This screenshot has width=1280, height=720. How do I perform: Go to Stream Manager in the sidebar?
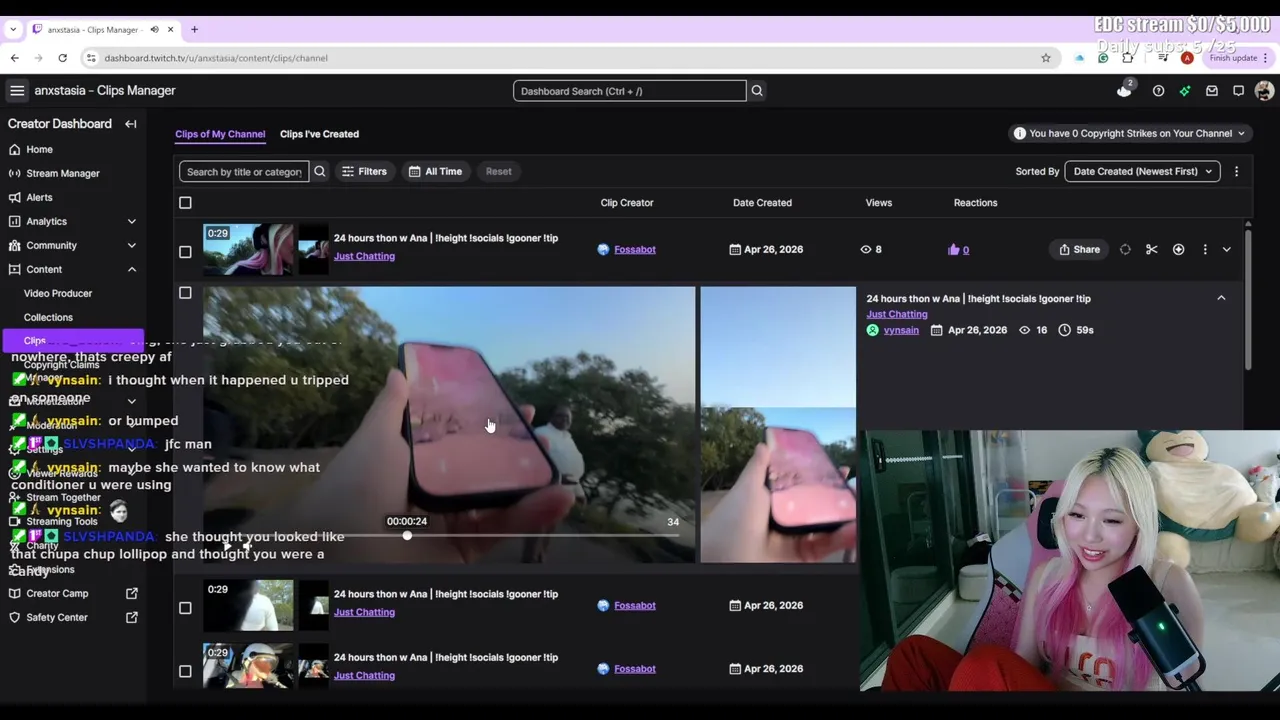[x=63, y=173]
